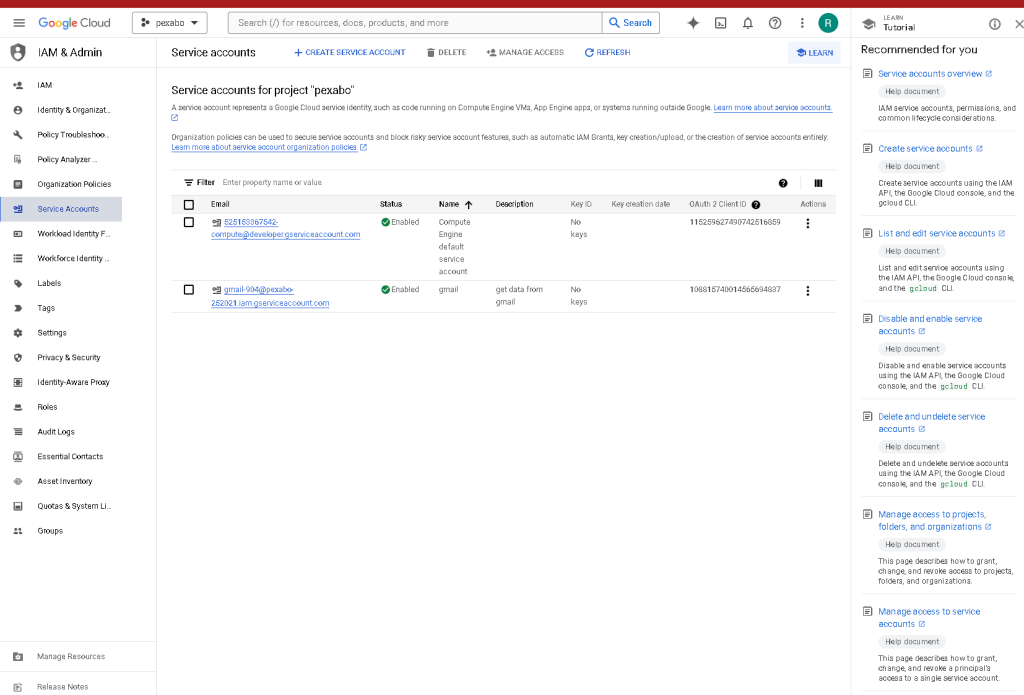Viewport: 1024px width, 695px height.
Task: Open the main navigation hamburger menu
Action: tap(19, 23)
